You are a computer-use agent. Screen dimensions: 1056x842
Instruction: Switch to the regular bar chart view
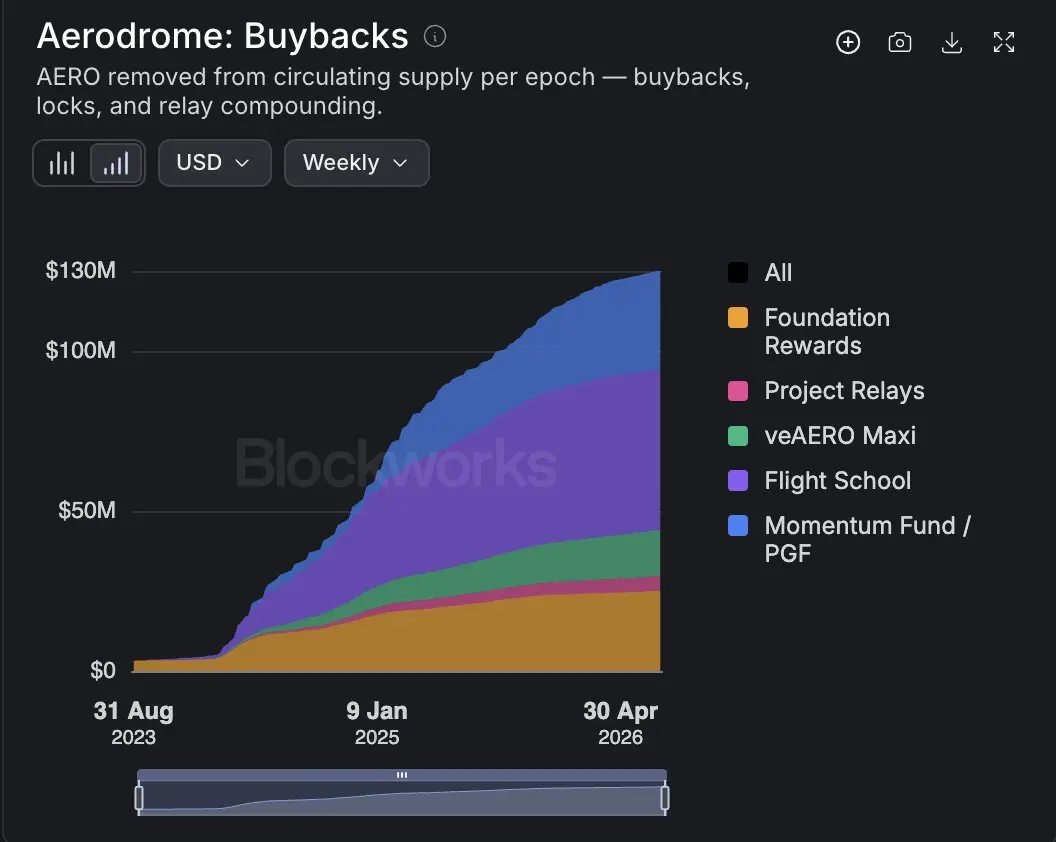[62, 163]
